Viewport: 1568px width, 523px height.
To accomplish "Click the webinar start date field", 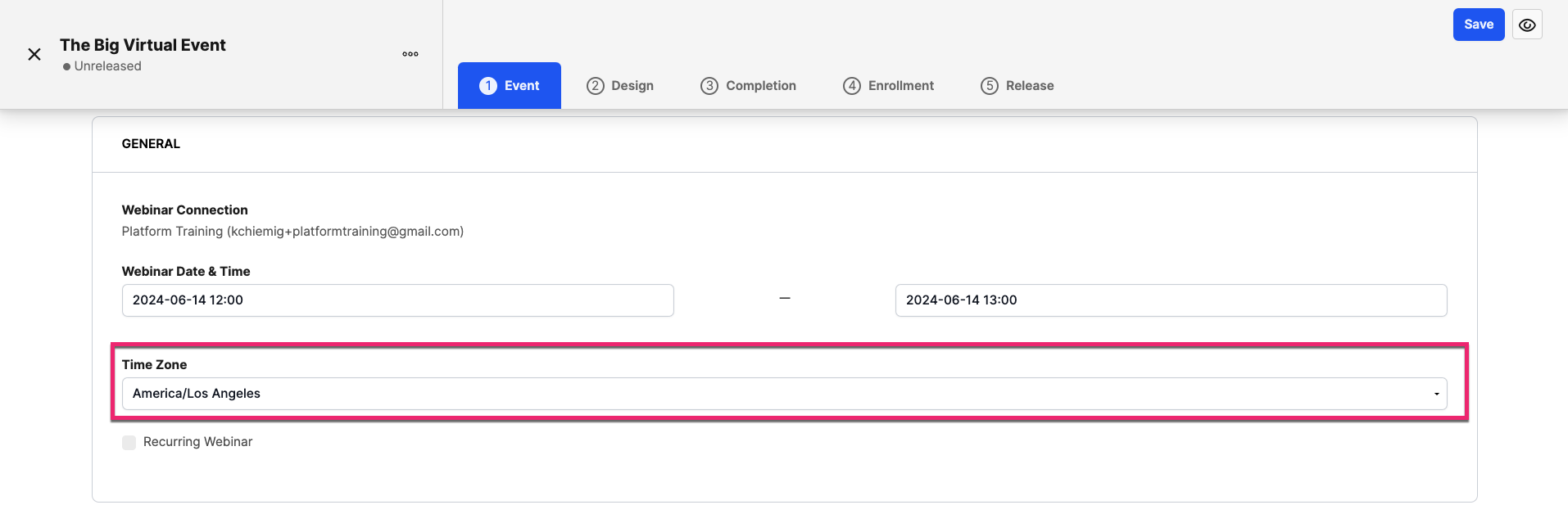I will pos(397,300).
